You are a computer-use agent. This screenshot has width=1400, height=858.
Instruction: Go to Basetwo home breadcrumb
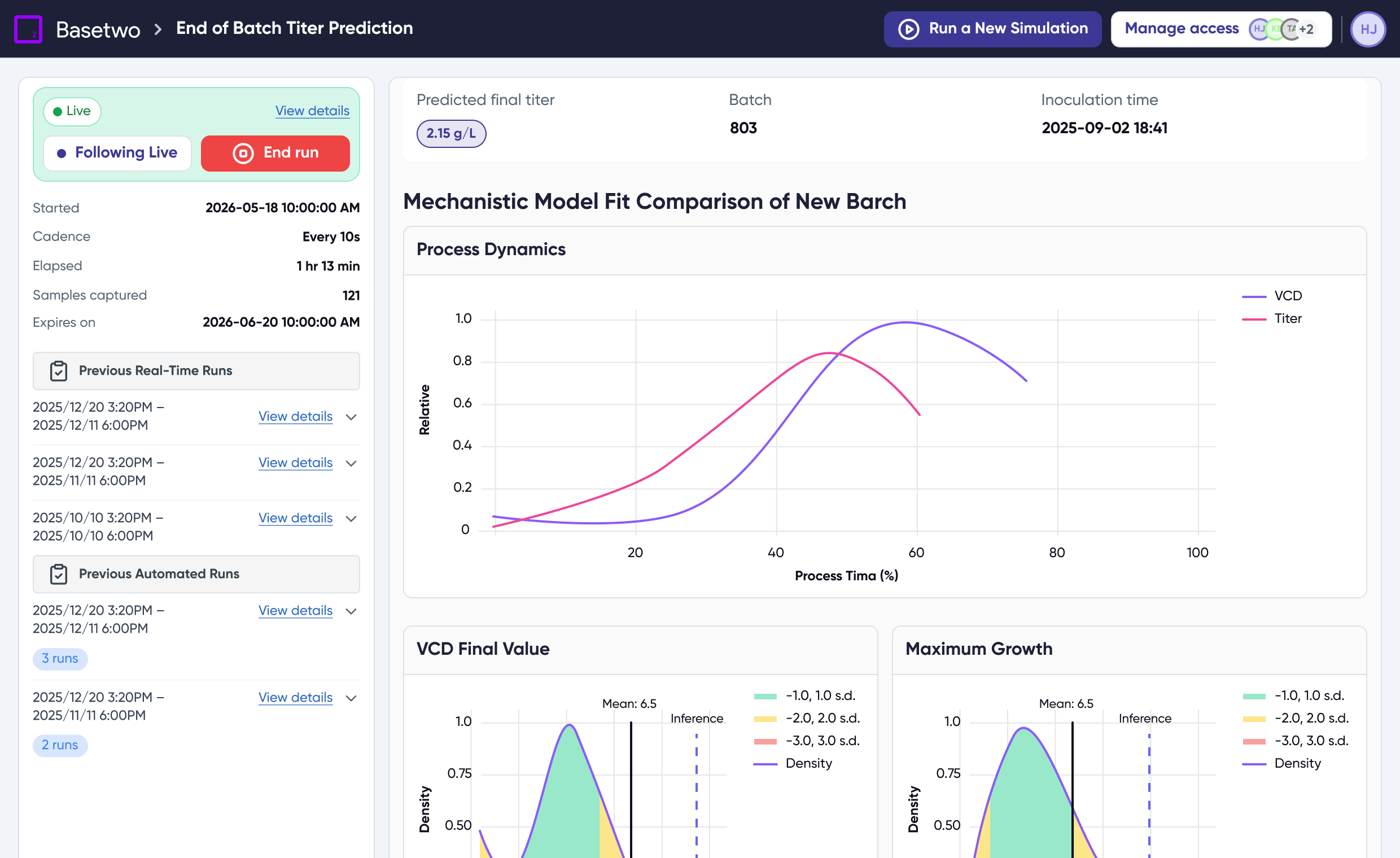click(x=98, y=29)
